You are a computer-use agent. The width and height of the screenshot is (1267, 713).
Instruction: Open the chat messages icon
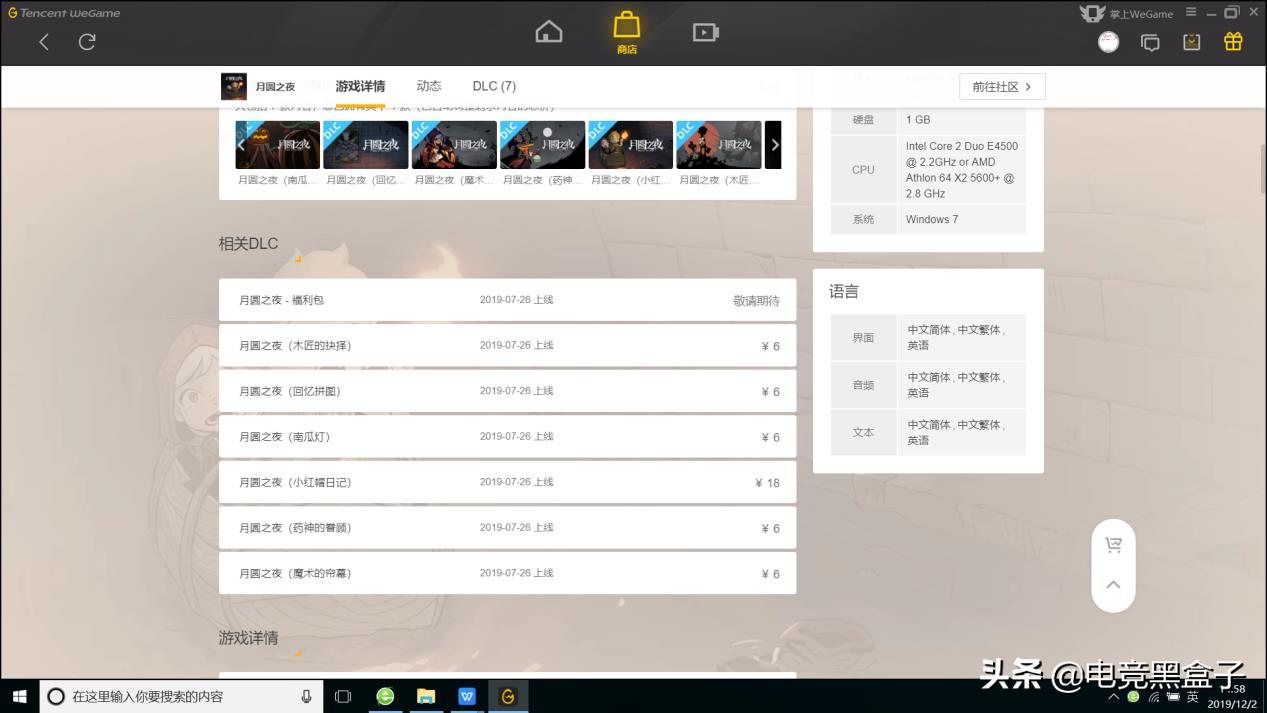click(x=1150, y=42)
